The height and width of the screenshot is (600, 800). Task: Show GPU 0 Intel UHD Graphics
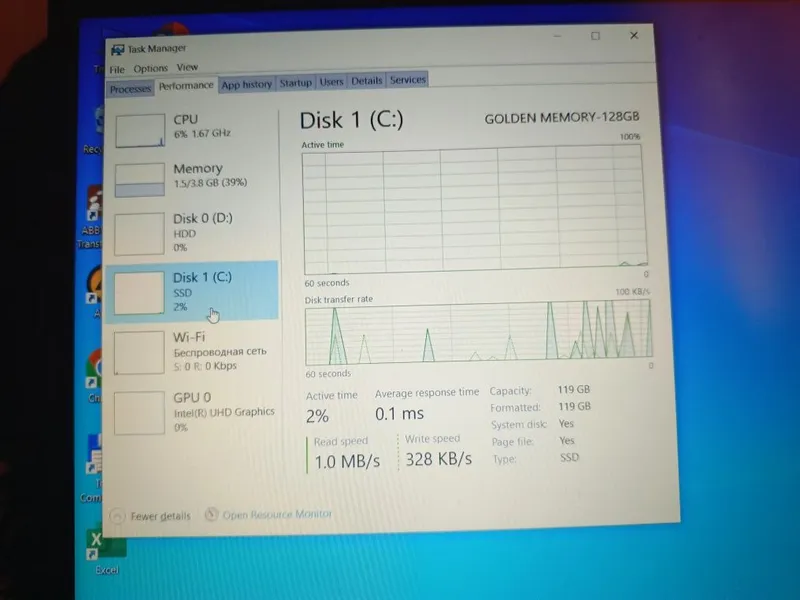(192, 412)
